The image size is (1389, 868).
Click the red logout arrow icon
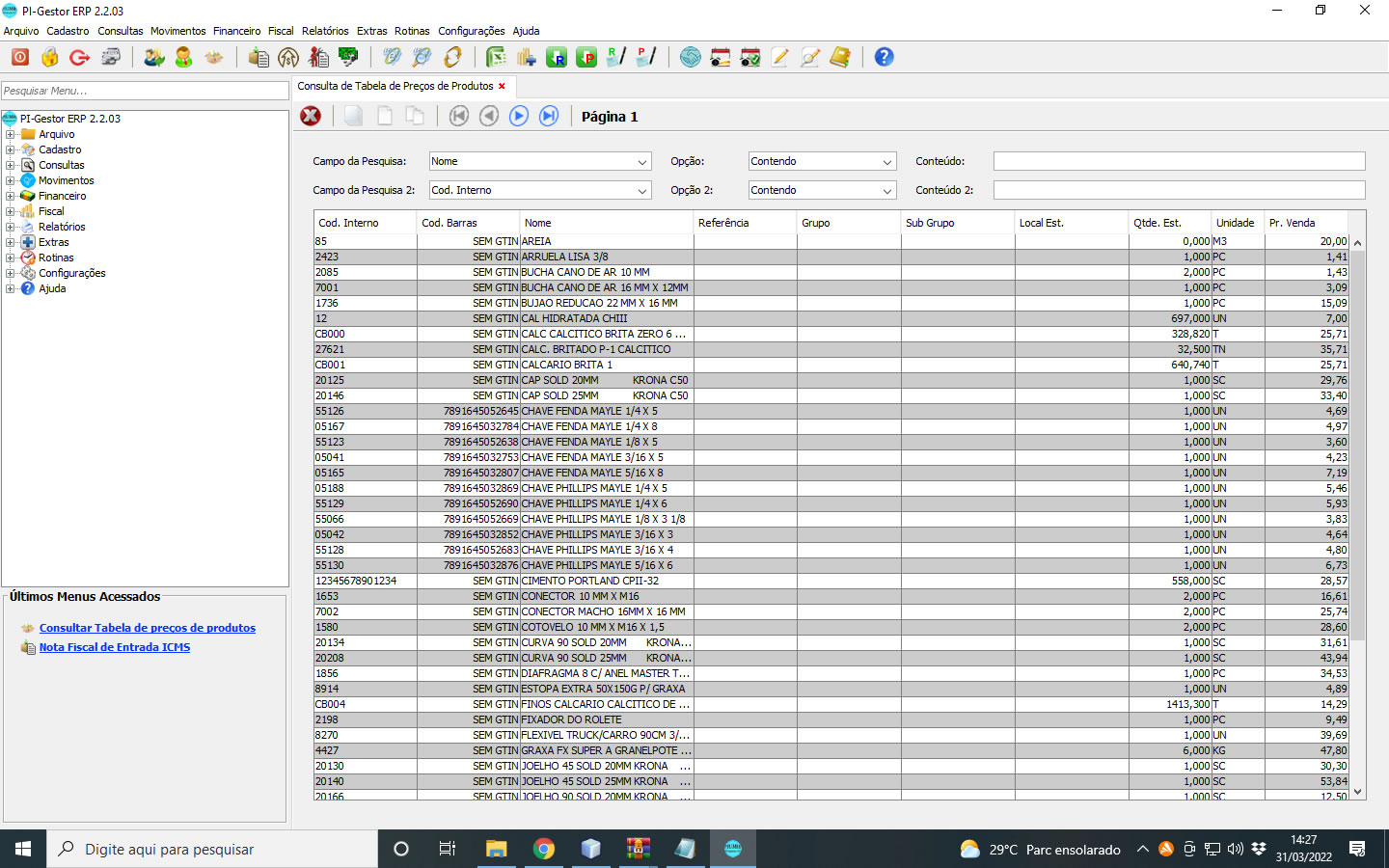point(79,57)
